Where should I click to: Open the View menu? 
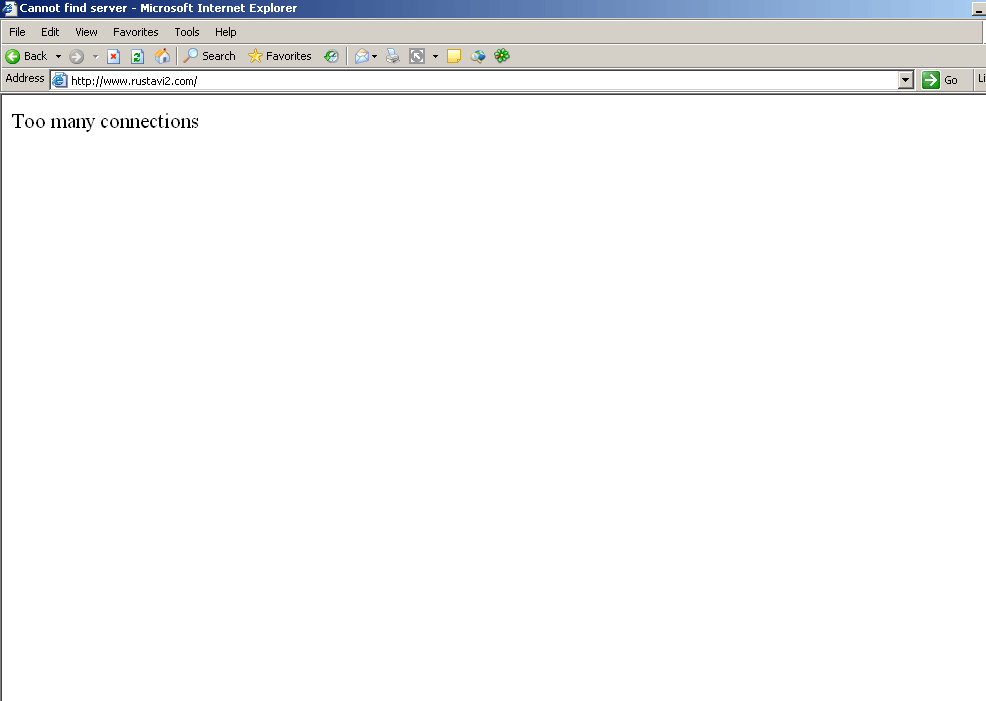tap(86, 32)
